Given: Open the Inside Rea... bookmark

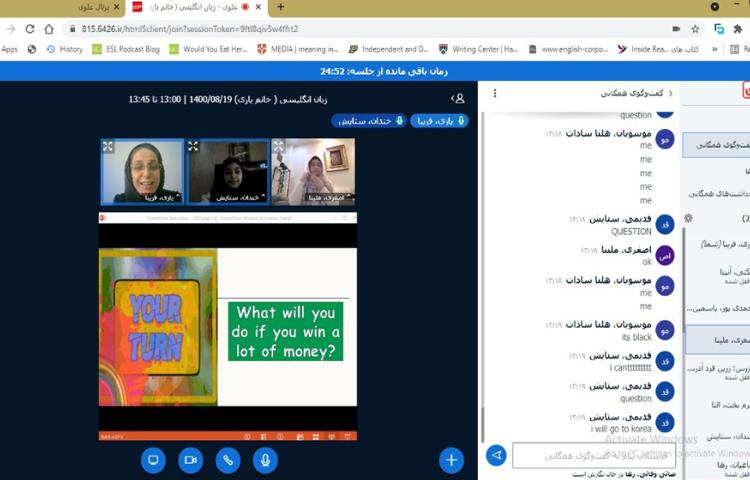Looking at the screenshot, I should [658, 49].
